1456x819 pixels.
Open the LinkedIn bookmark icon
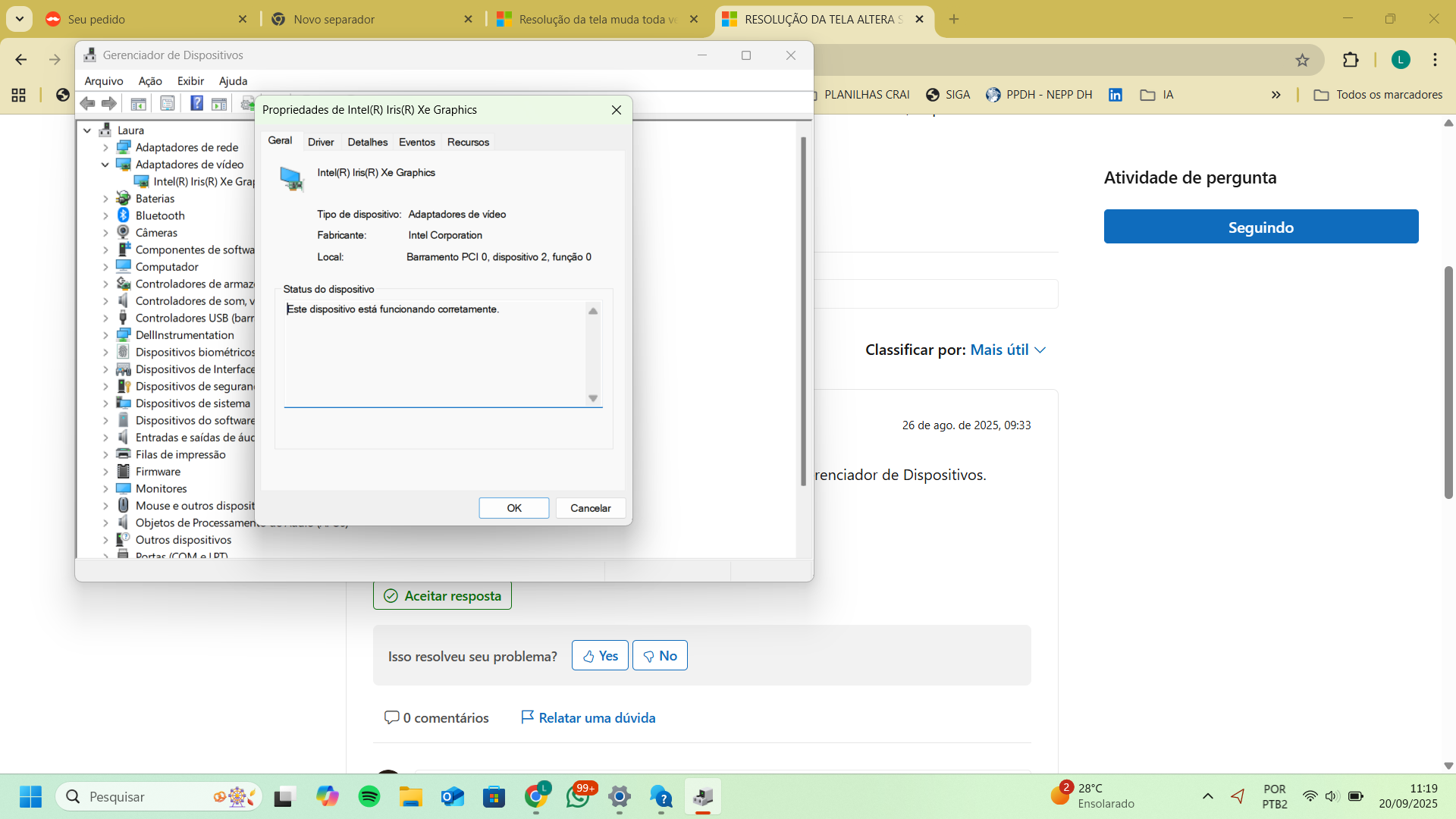click(x=1116, y=95)
